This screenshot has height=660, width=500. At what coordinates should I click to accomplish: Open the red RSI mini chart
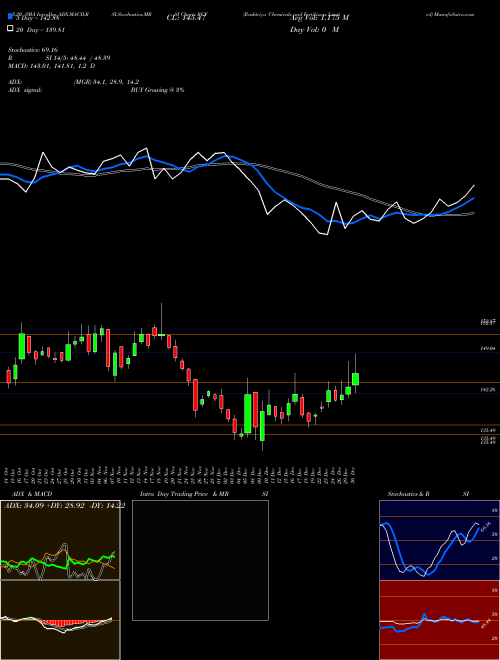click(x=439, y=620)
